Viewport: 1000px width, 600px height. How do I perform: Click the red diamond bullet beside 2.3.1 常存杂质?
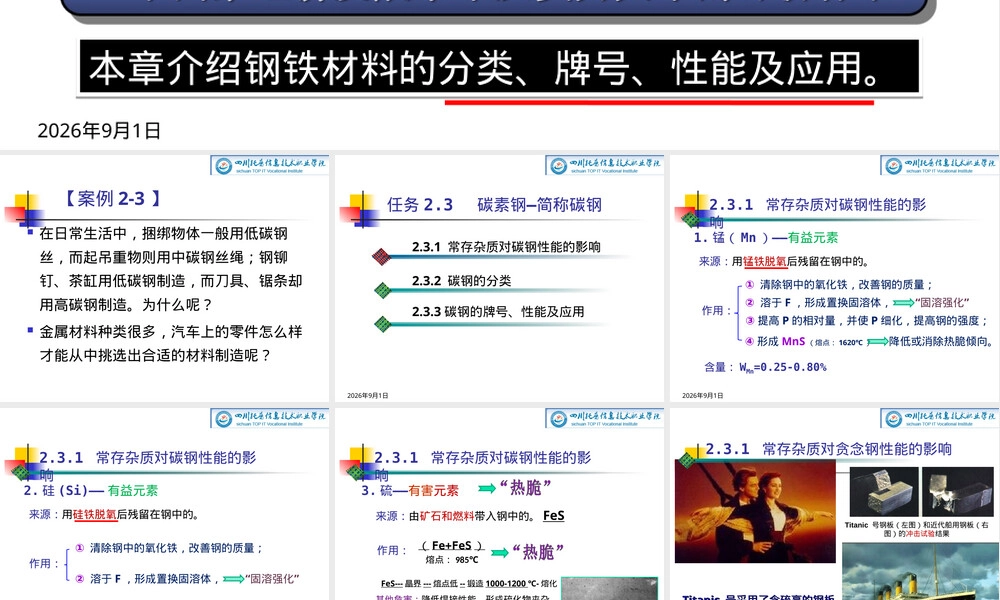[x=381, y=256]
